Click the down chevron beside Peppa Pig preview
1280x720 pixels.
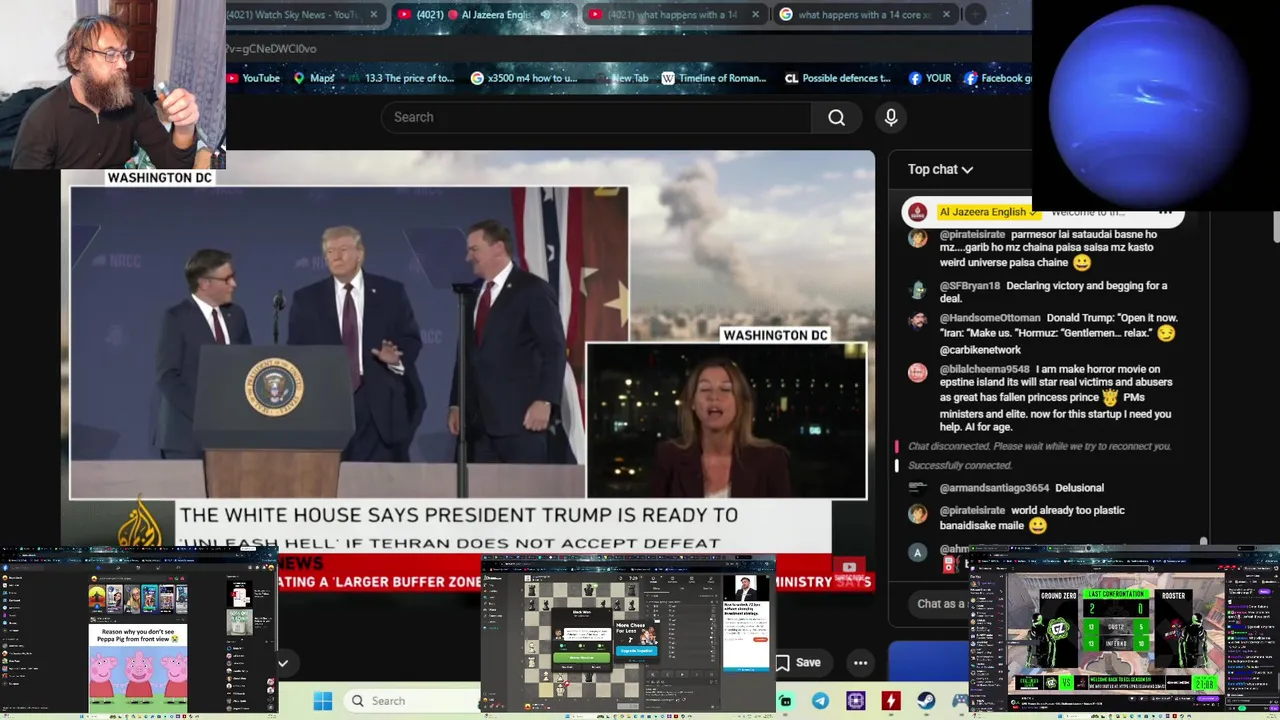(x=283, y=662)
